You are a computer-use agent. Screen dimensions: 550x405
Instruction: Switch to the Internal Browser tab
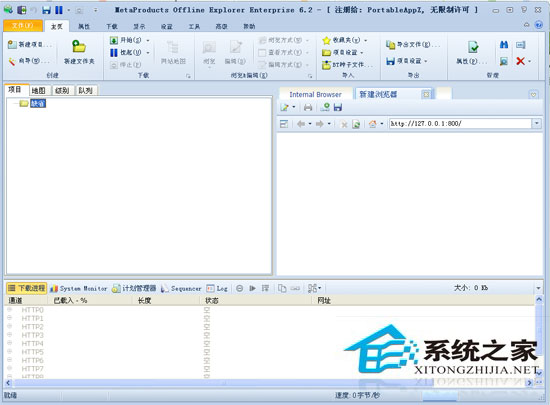click(x=315, y=94)
